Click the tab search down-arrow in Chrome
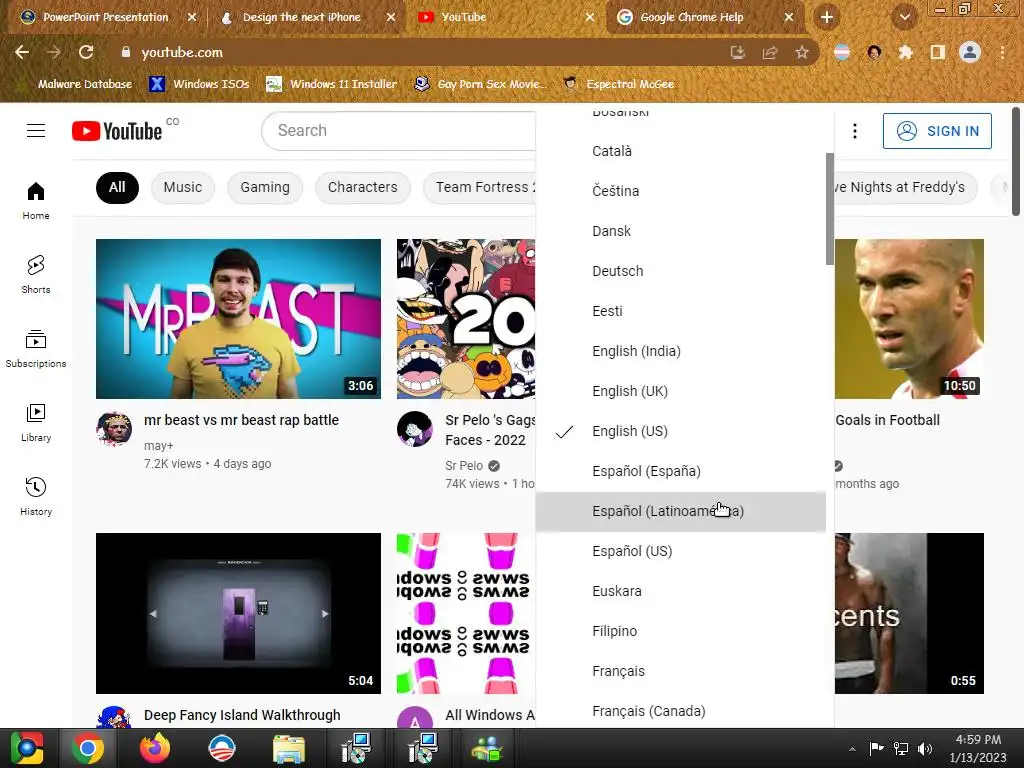 pyautogui.click(x=905, y=17)
